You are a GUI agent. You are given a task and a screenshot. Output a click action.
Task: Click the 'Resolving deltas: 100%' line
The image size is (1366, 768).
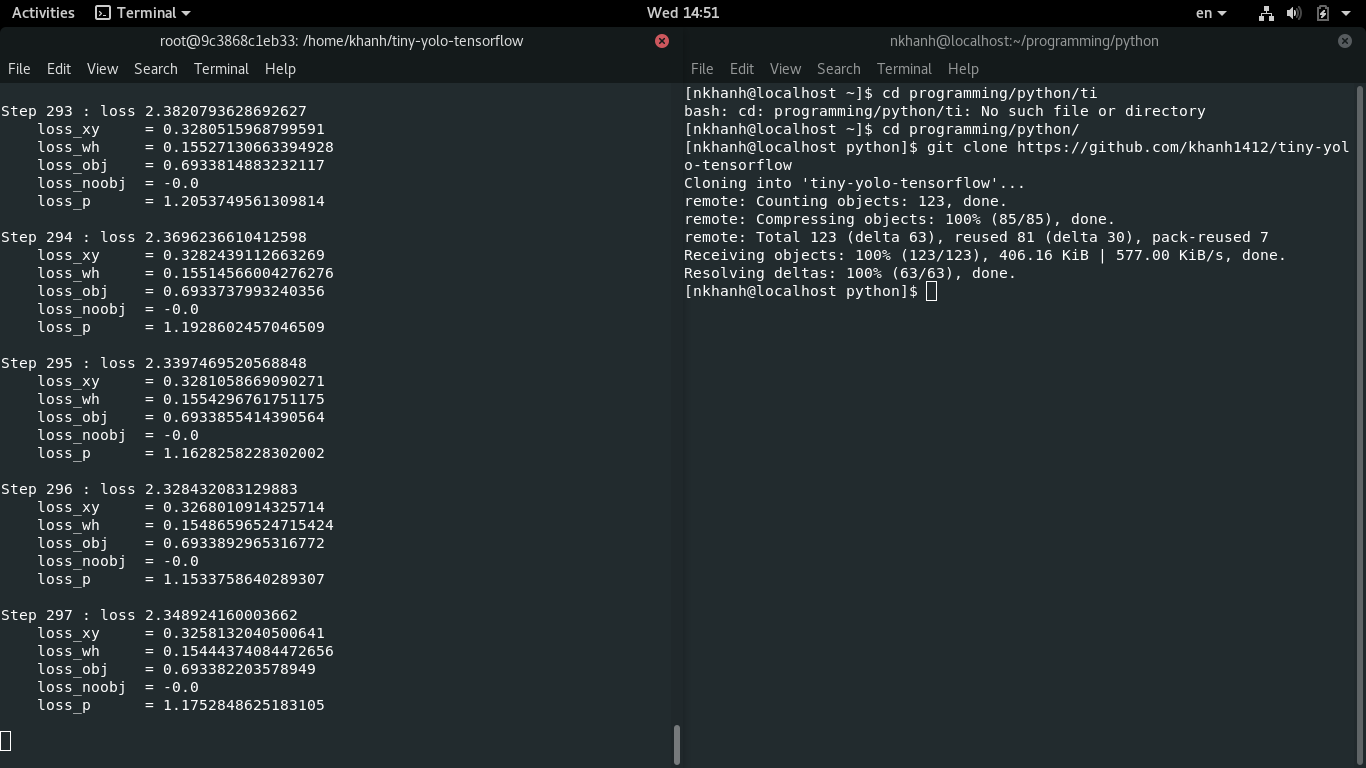click(x=850, y=273)
